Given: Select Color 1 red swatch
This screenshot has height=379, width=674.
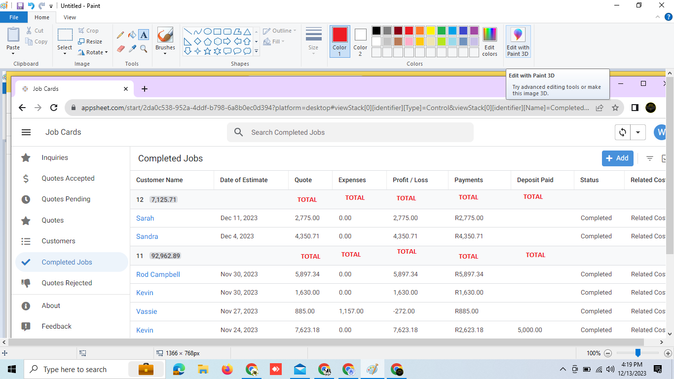Looking at the screenshot, I should click(340, 41).
